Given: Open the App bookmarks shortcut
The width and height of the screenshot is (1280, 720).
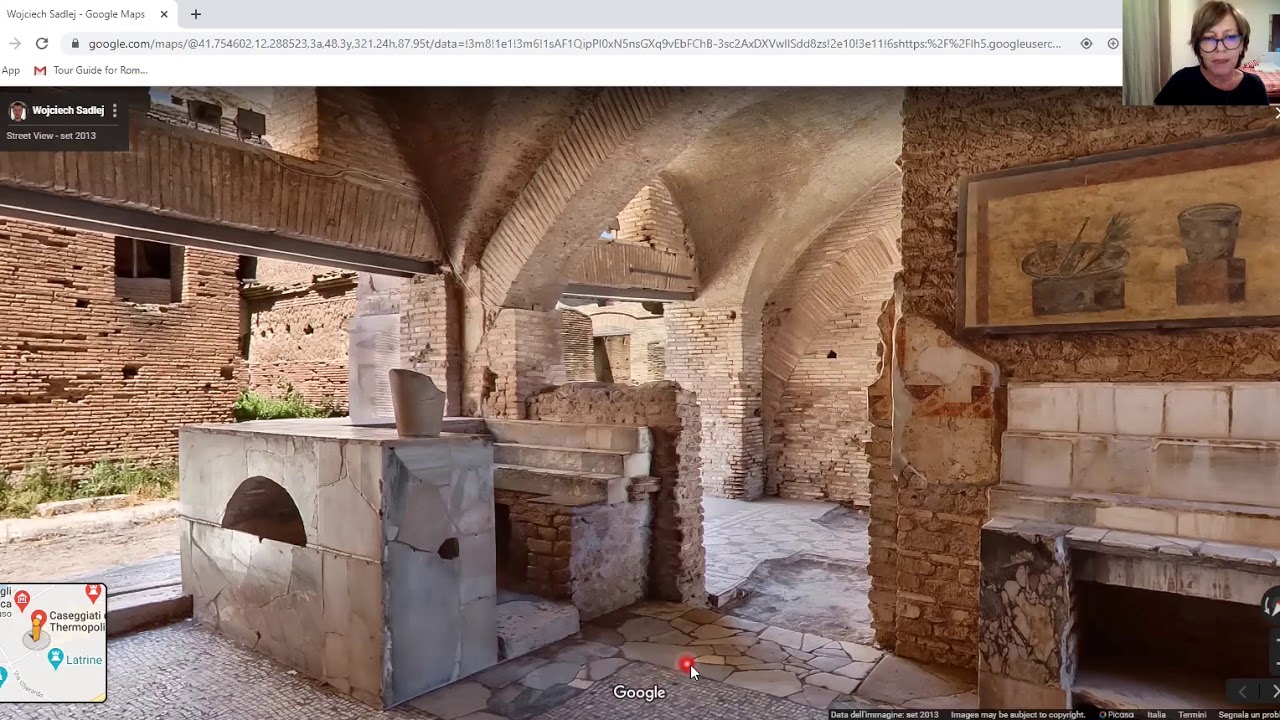Looking at the screenshot, I should (11, 70).
